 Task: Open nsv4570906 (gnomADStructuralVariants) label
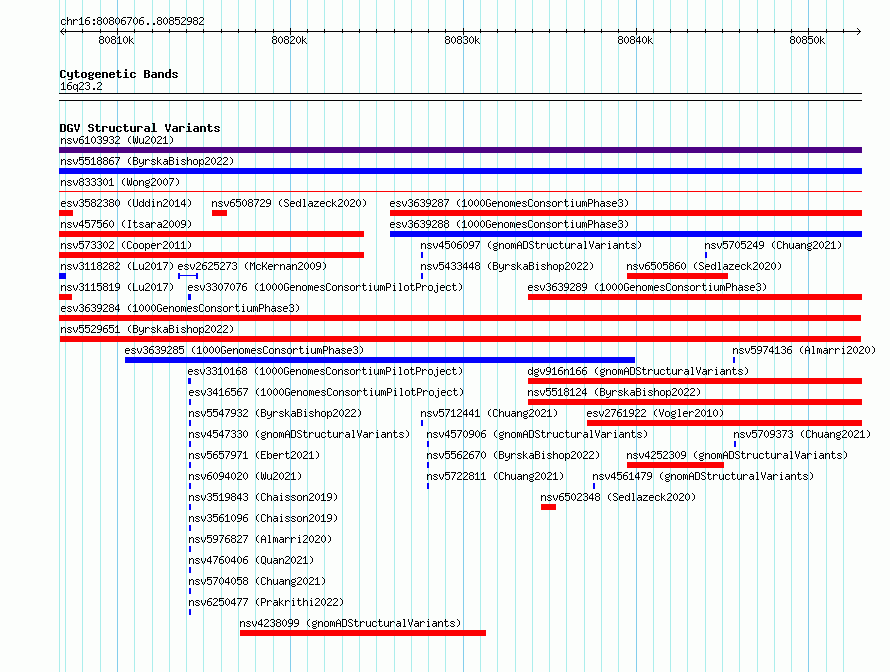537,434
